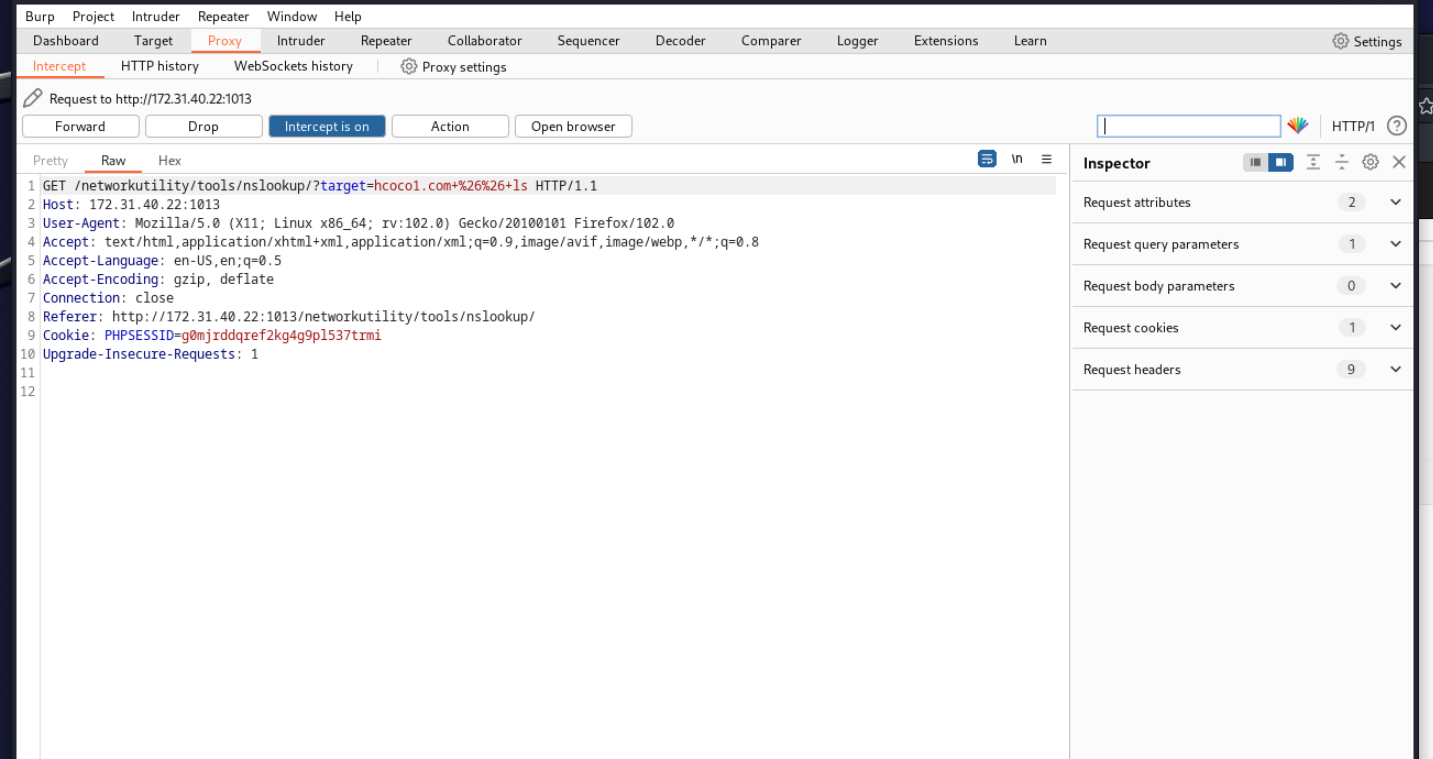1433x759 pixels.
Task: Select the Proxy tab
Action: 225,41
